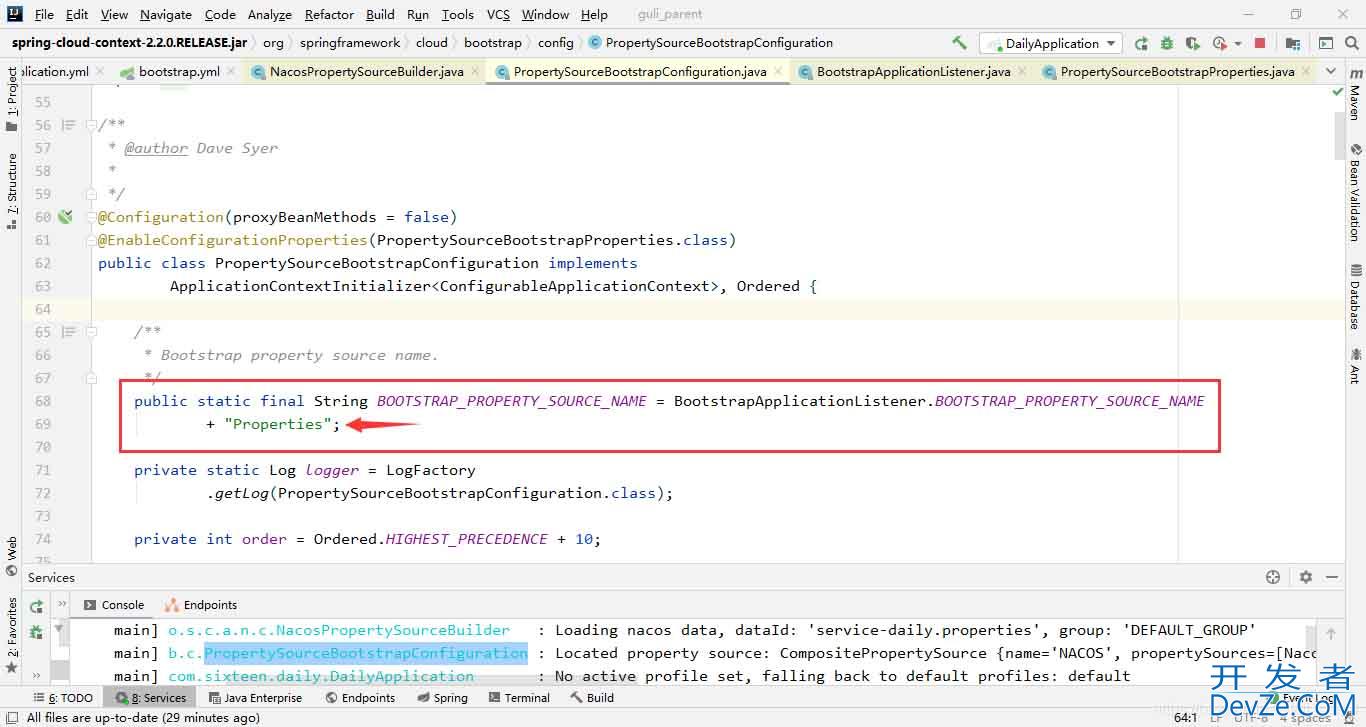This screenshot has height=727, width=1366.
Task: Click the config breadcrumb segment
Action: pyautogui.click(x=556, y=43)
